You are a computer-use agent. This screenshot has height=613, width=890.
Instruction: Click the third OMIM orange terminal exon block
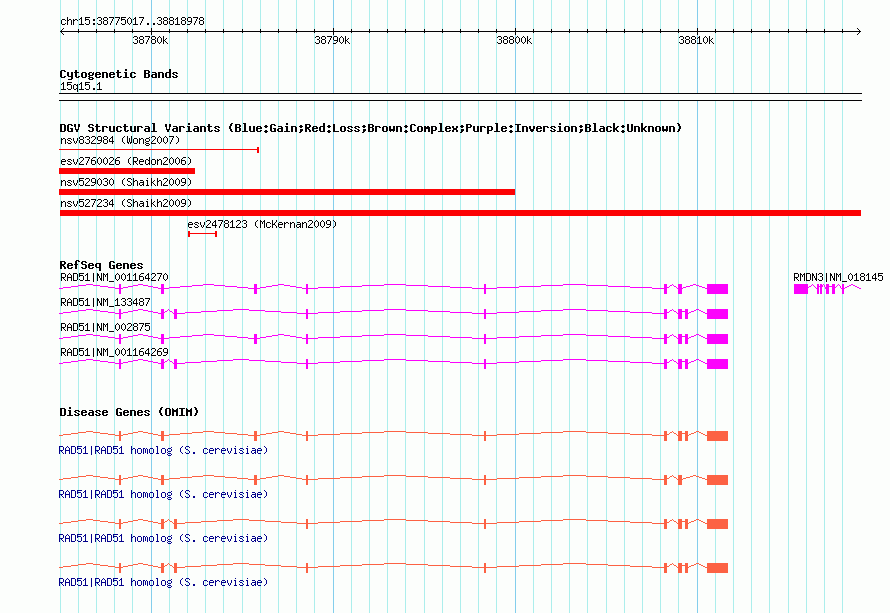[717, 524]
